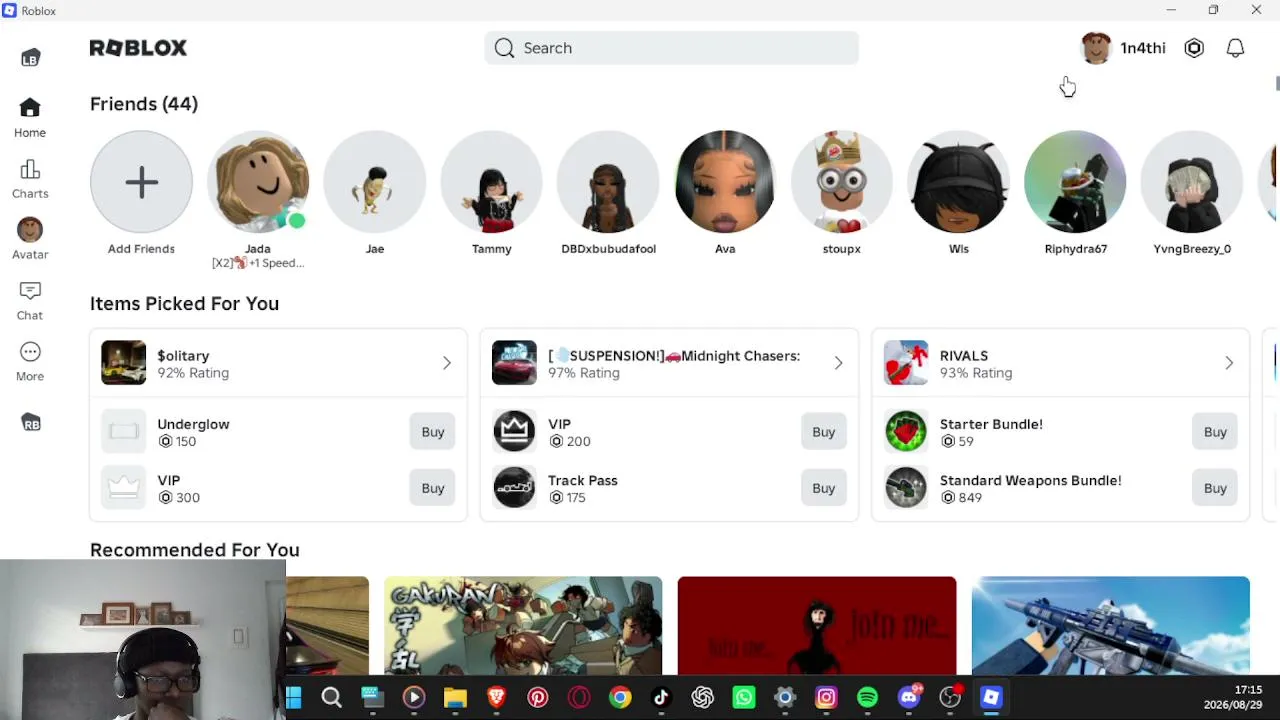The image size is (1280, 720).
Task: Click the '$olitary' game title
Action: click(x=183, y=356)
